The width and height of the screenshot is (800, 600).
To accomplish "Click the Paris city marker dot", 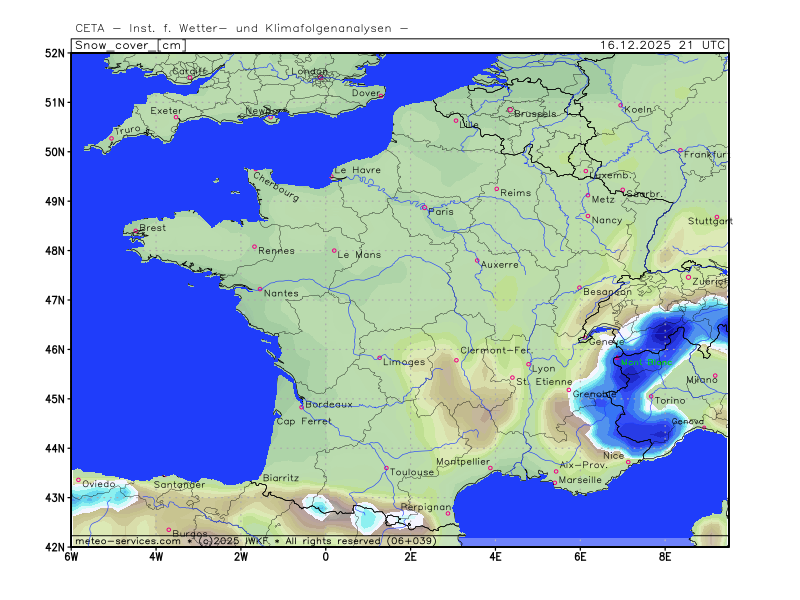I will coord(423,207).
